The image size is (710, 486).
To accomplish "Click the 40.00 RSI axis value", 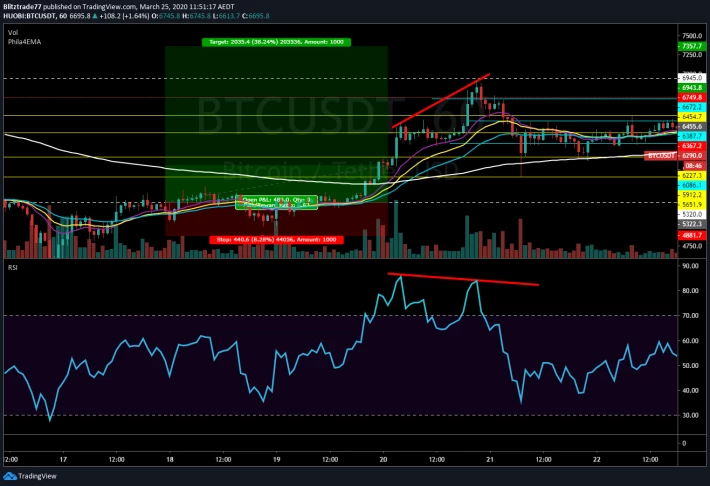I will coord(691,390).
